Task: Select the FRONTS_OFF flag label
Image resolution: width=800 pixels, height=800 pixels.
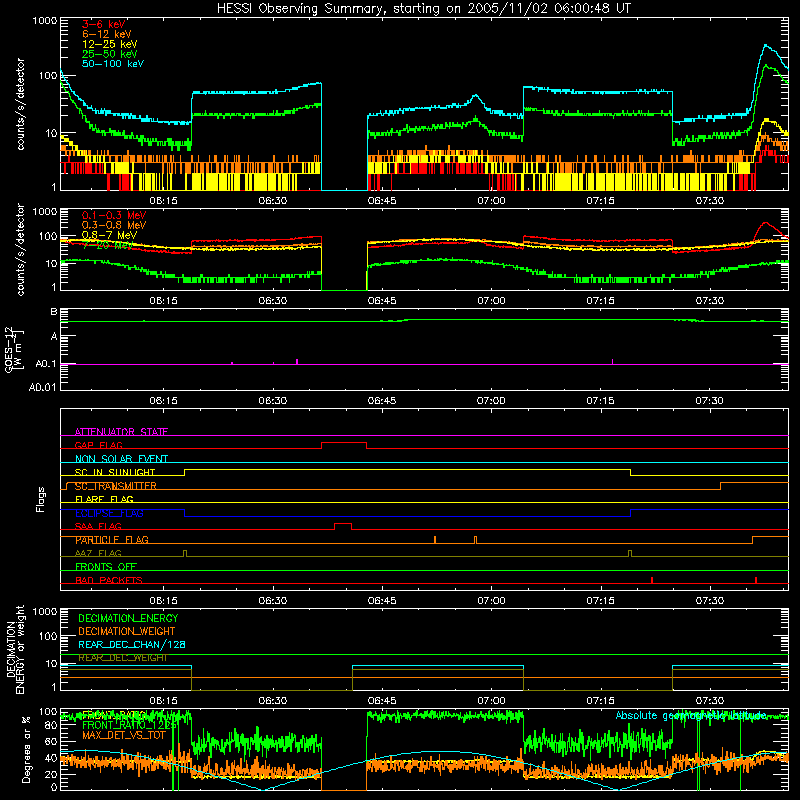Action: click(106, 566)
